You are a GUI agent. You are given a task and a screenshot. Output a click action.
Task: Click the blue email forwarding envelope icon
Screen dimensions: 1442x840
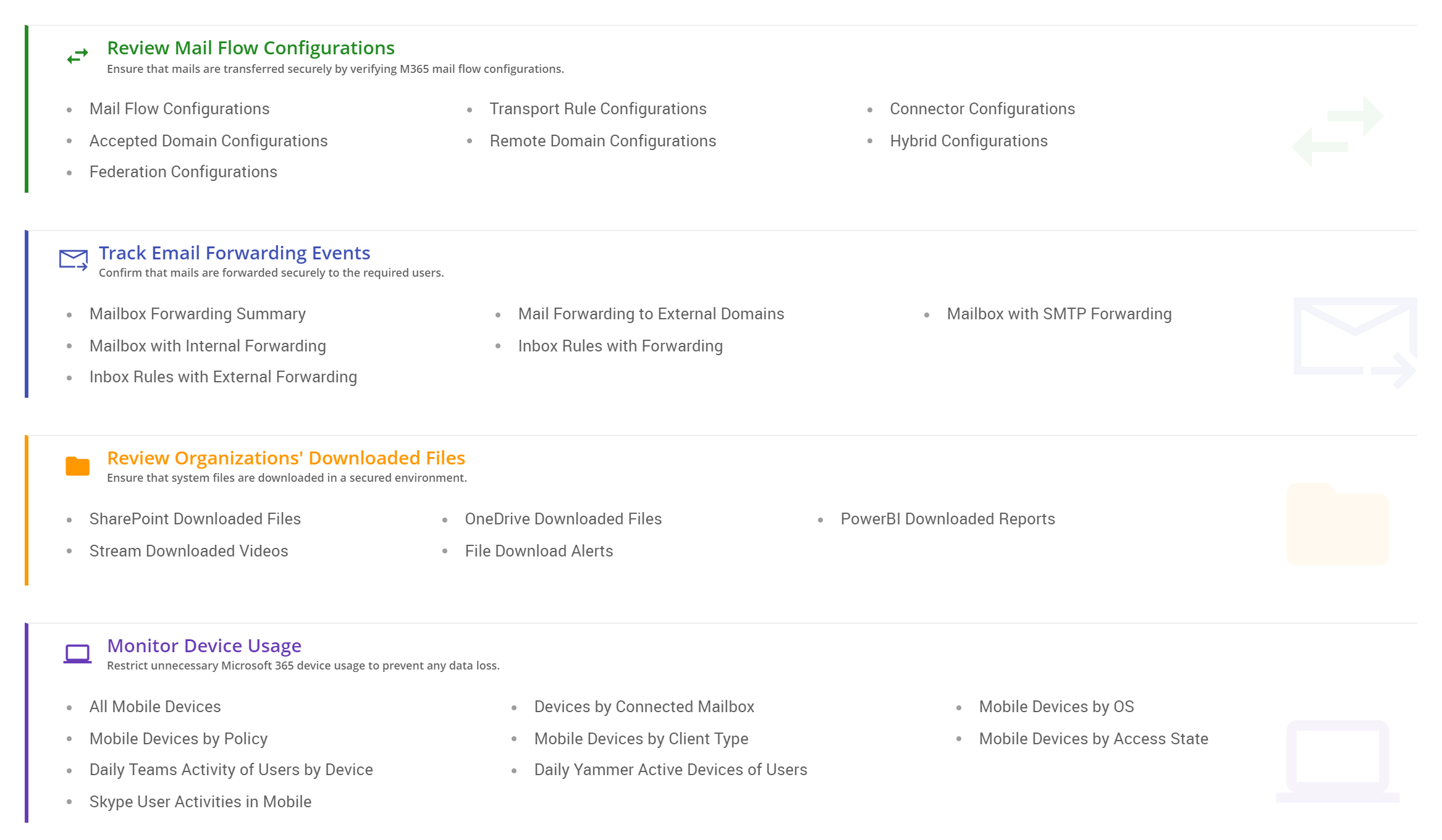(74, 260)
